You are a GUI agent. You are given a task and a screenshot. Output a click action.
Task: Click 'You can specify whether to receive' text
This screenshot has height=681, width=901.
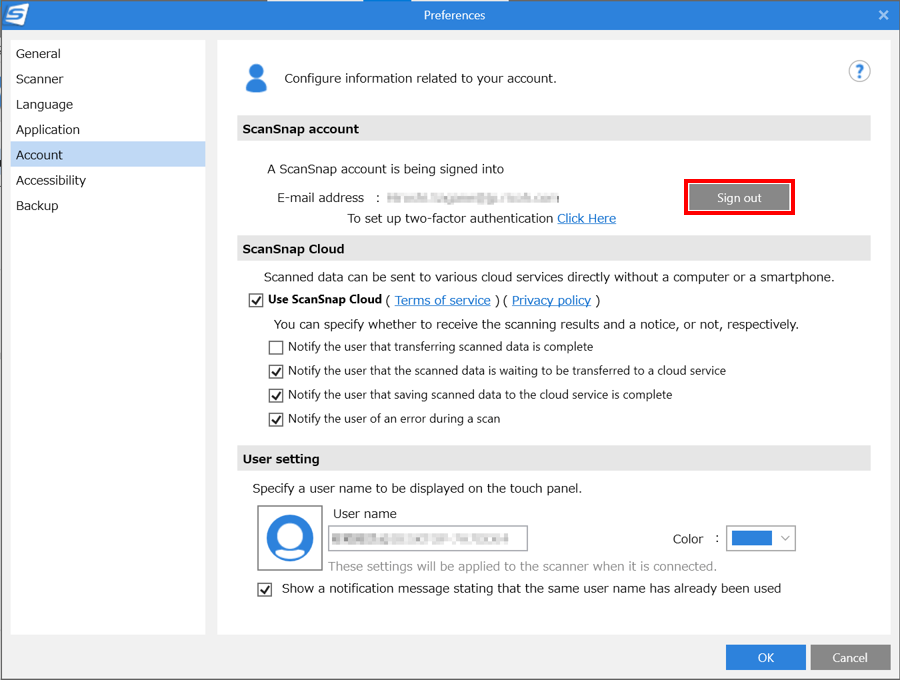536,324
